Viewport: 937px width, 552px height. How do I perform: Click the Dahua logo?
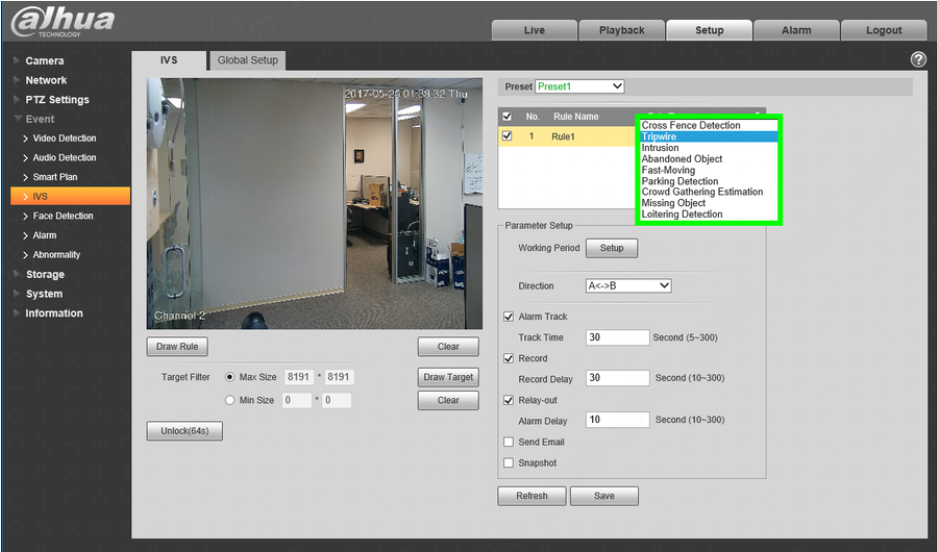point(63,22)
